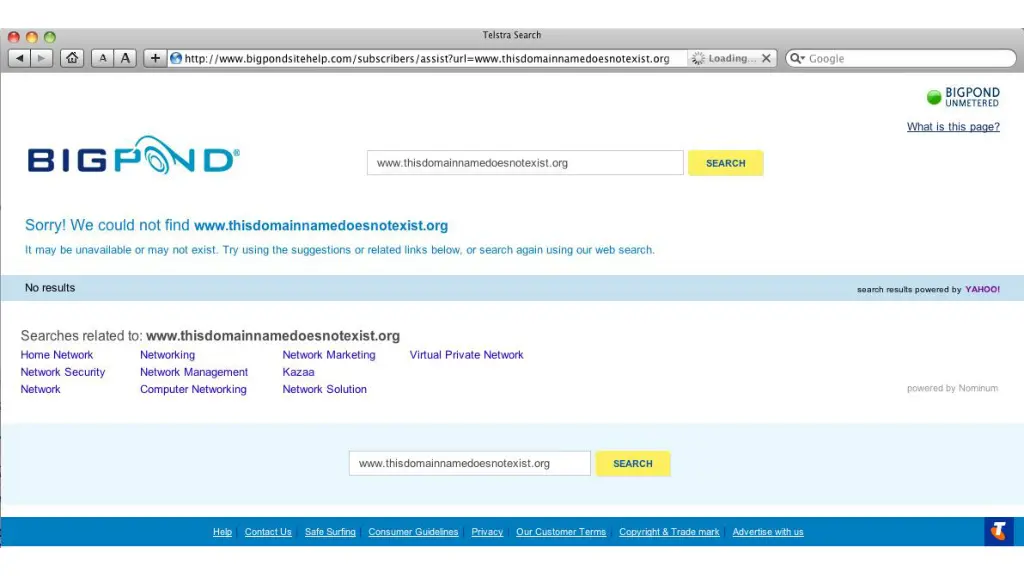Open the 'What is this page?' link

point(953,127)
